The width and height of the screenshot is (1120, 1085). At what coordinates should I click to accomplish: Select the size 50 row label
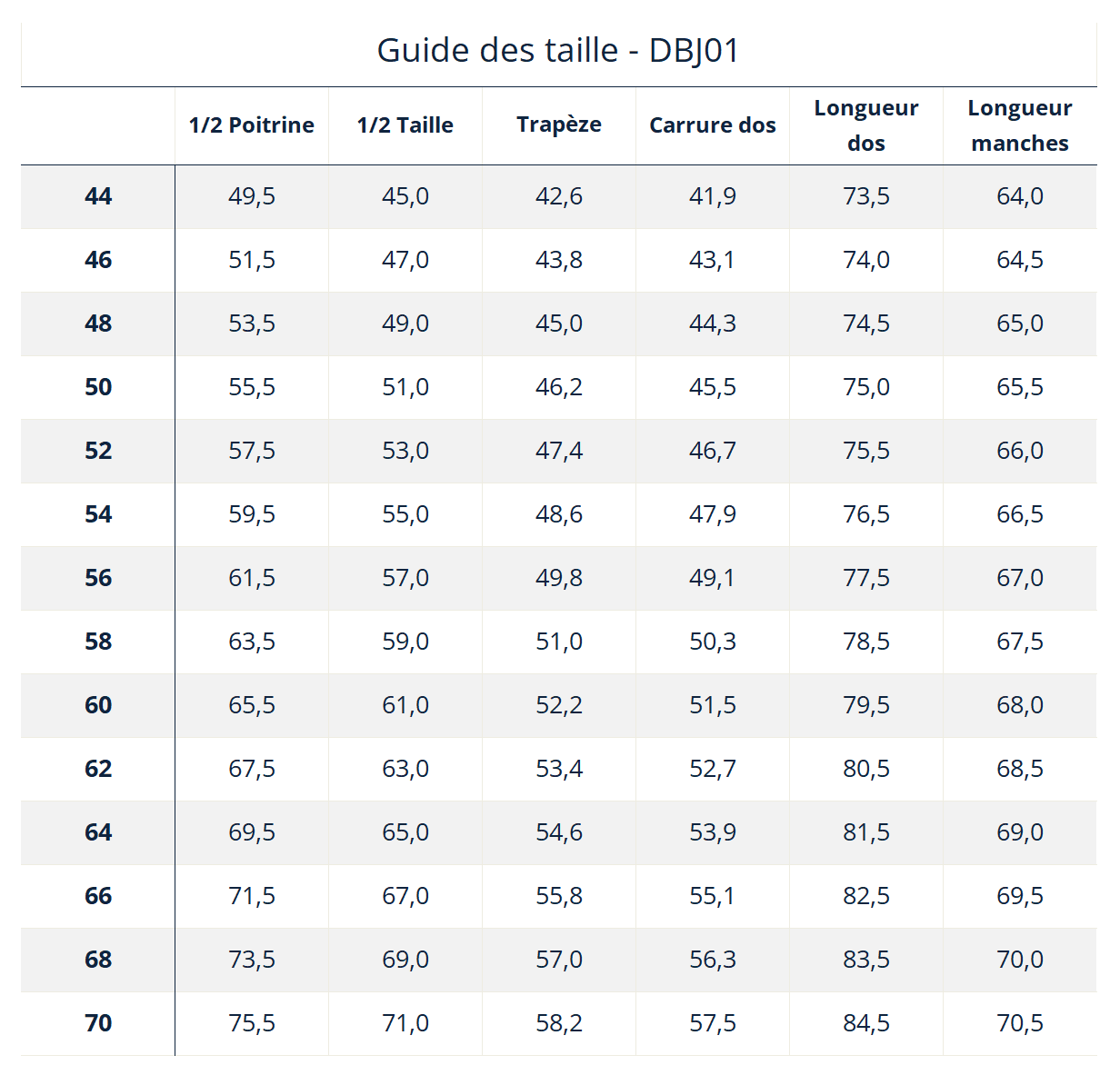point(98,387)
